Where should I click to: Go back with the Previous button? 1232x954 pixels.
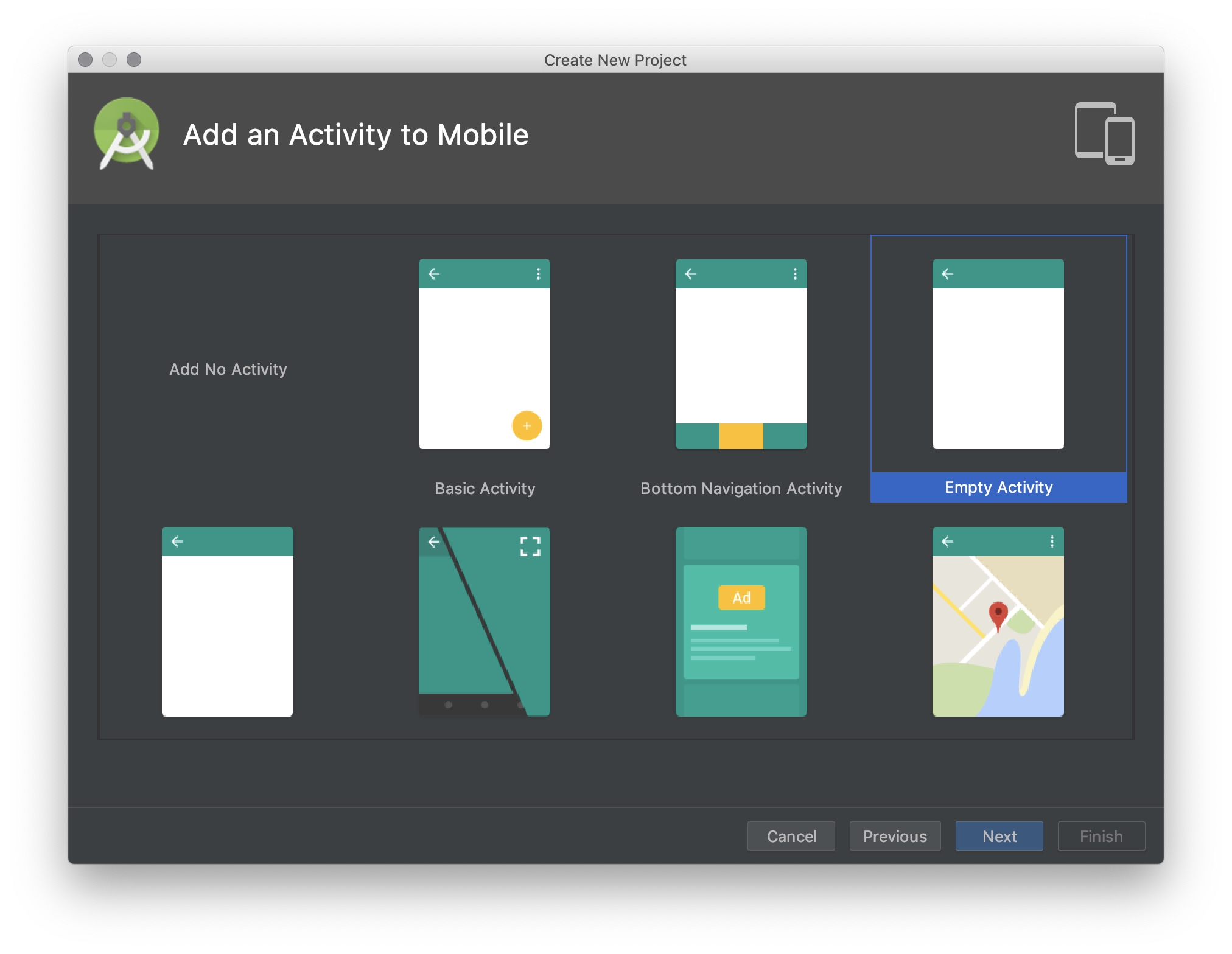pos(894,836)
